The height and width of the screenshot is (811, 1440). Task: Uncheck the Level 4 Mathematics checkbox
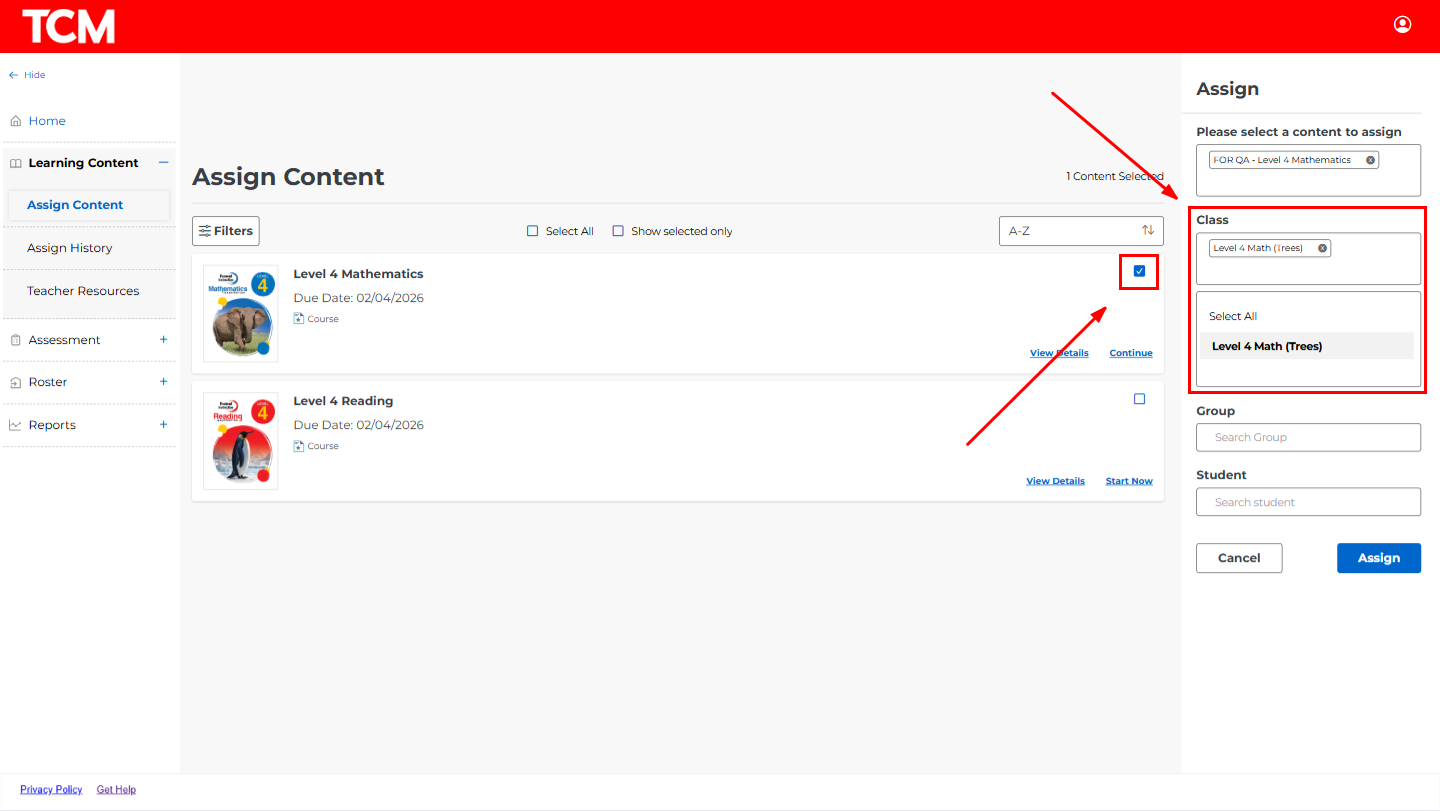pos(1139,271)
